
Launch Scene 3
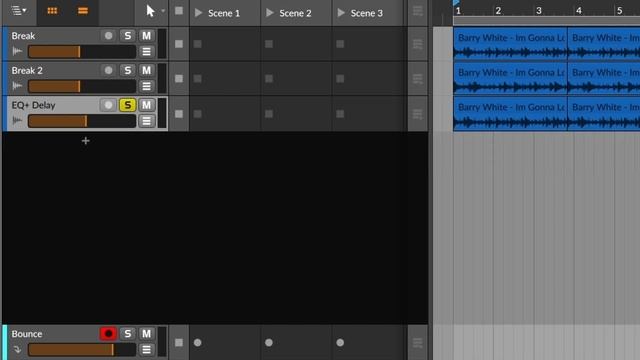[341, 13]
